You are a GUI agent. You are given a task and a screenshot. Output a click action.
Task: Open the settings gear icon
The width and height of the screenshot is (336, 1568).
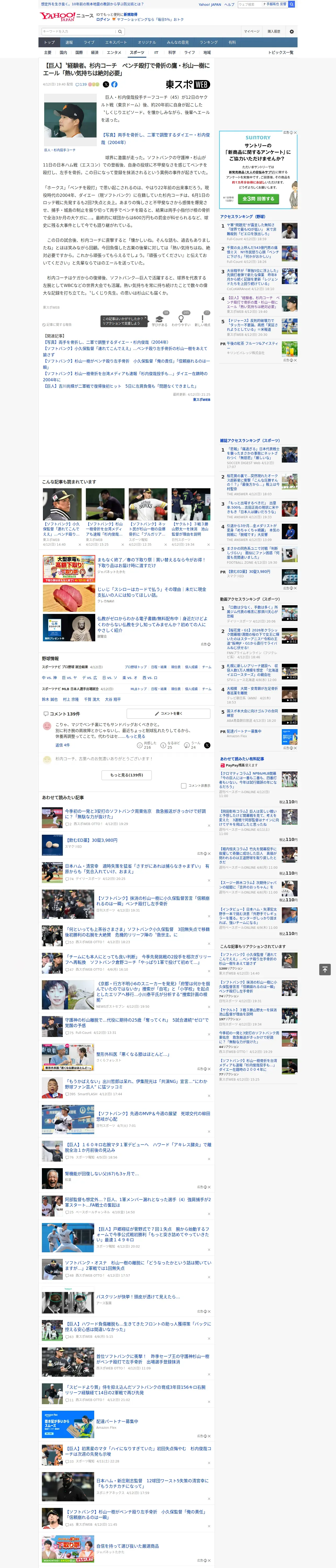pos(292,32)
